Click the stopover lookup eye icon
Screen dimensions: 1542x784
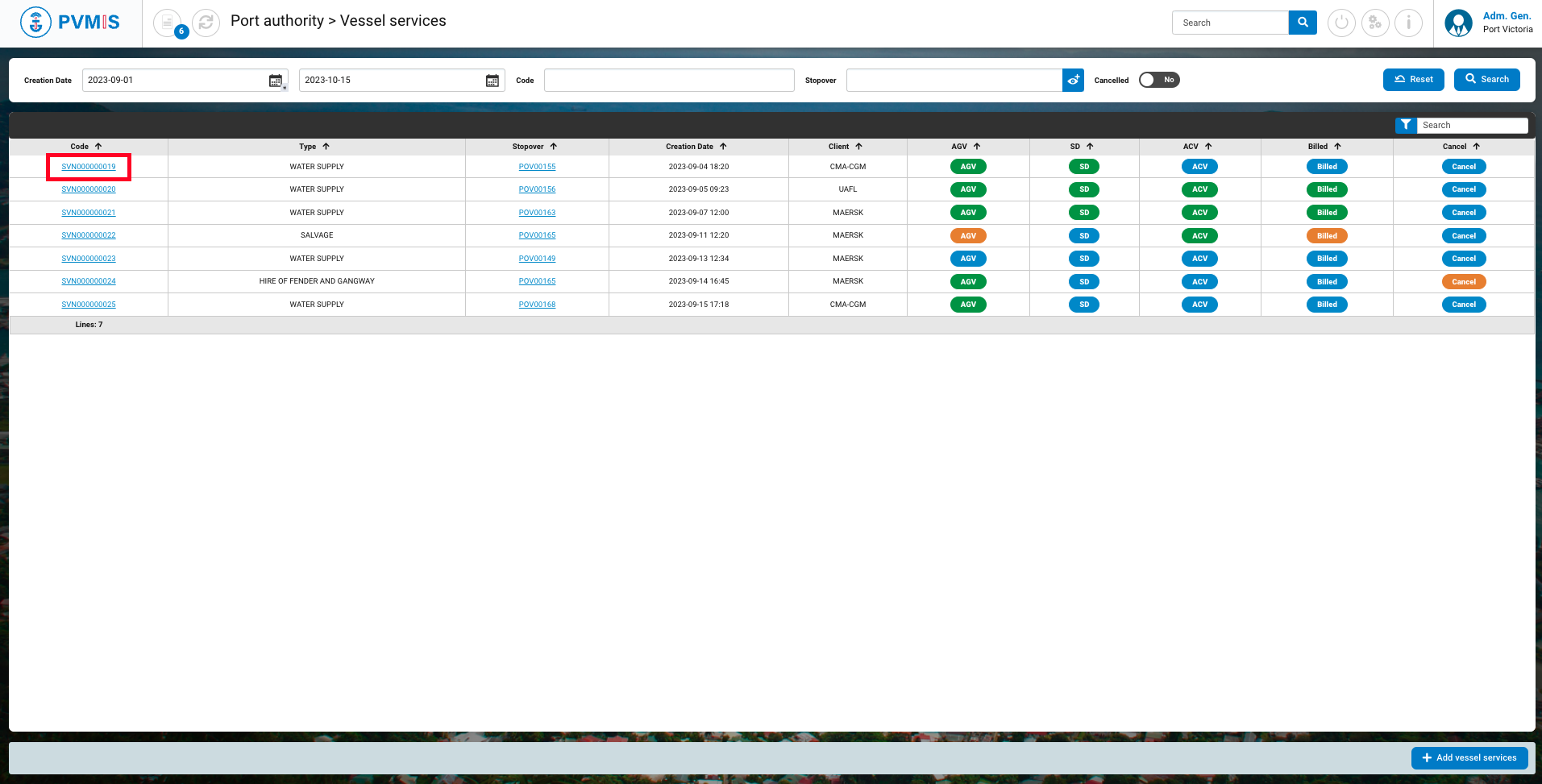(1073, 80)
